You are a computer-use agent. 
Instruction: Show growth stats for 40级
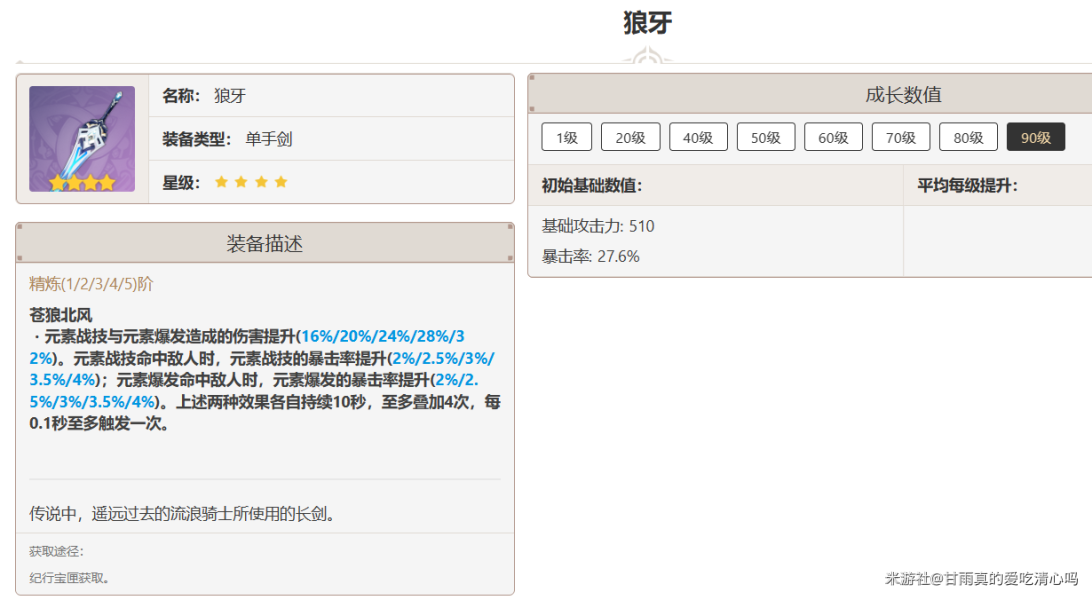698,138
